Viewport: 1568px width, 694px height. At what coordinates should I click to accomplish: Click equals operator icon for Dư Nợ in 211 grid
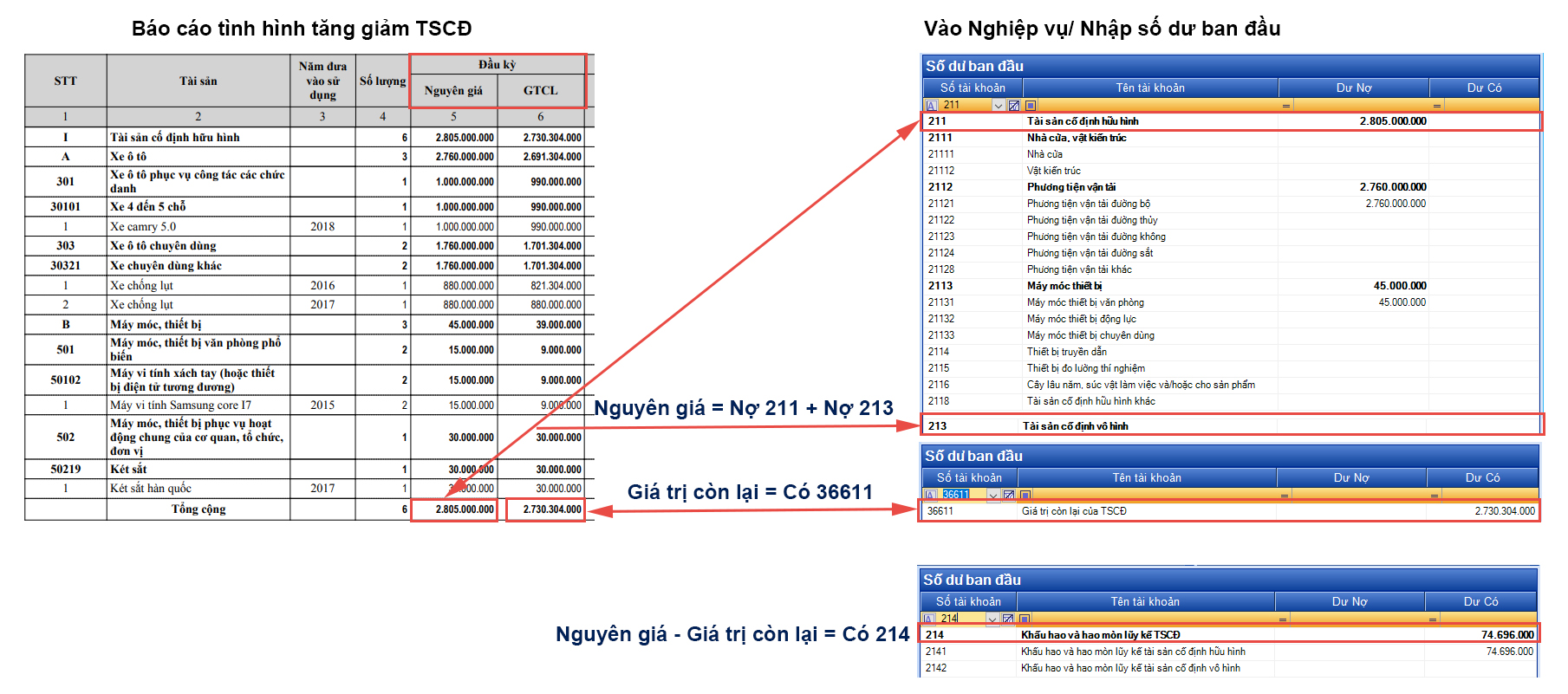coord(1285,106)
